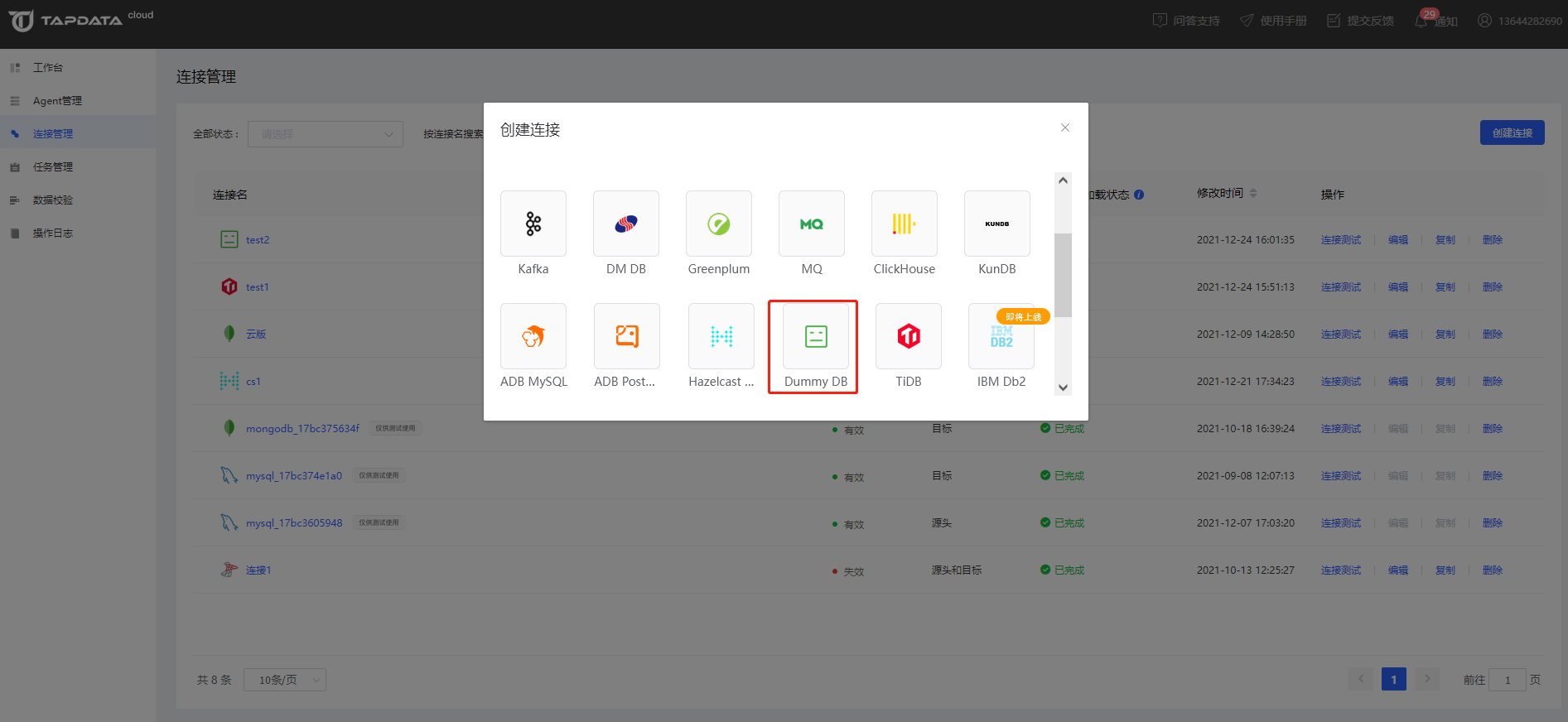Click the mongodb_17bc375634f row leaf icon
The height and width of the screenshot is (722, 1568).
click(x=229, y=428)
